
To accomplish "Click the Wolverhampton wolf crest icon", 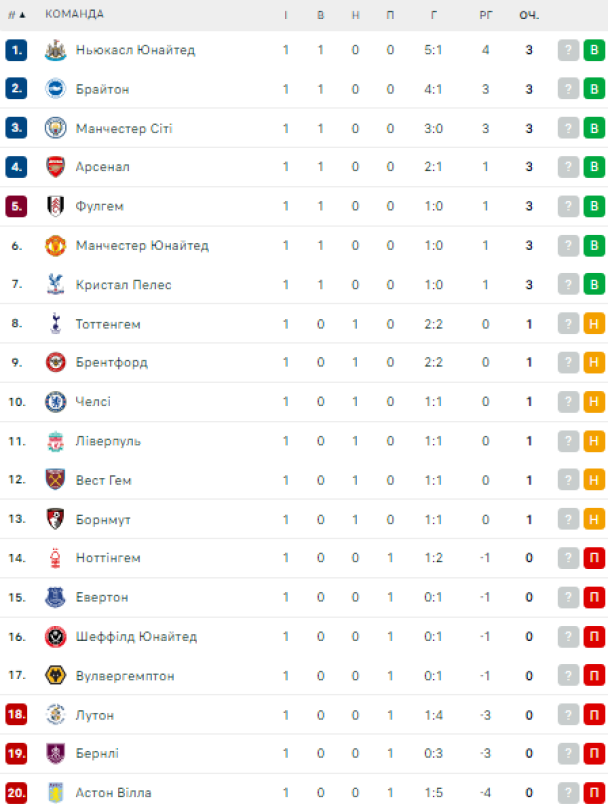I will [x=55, y=675].
